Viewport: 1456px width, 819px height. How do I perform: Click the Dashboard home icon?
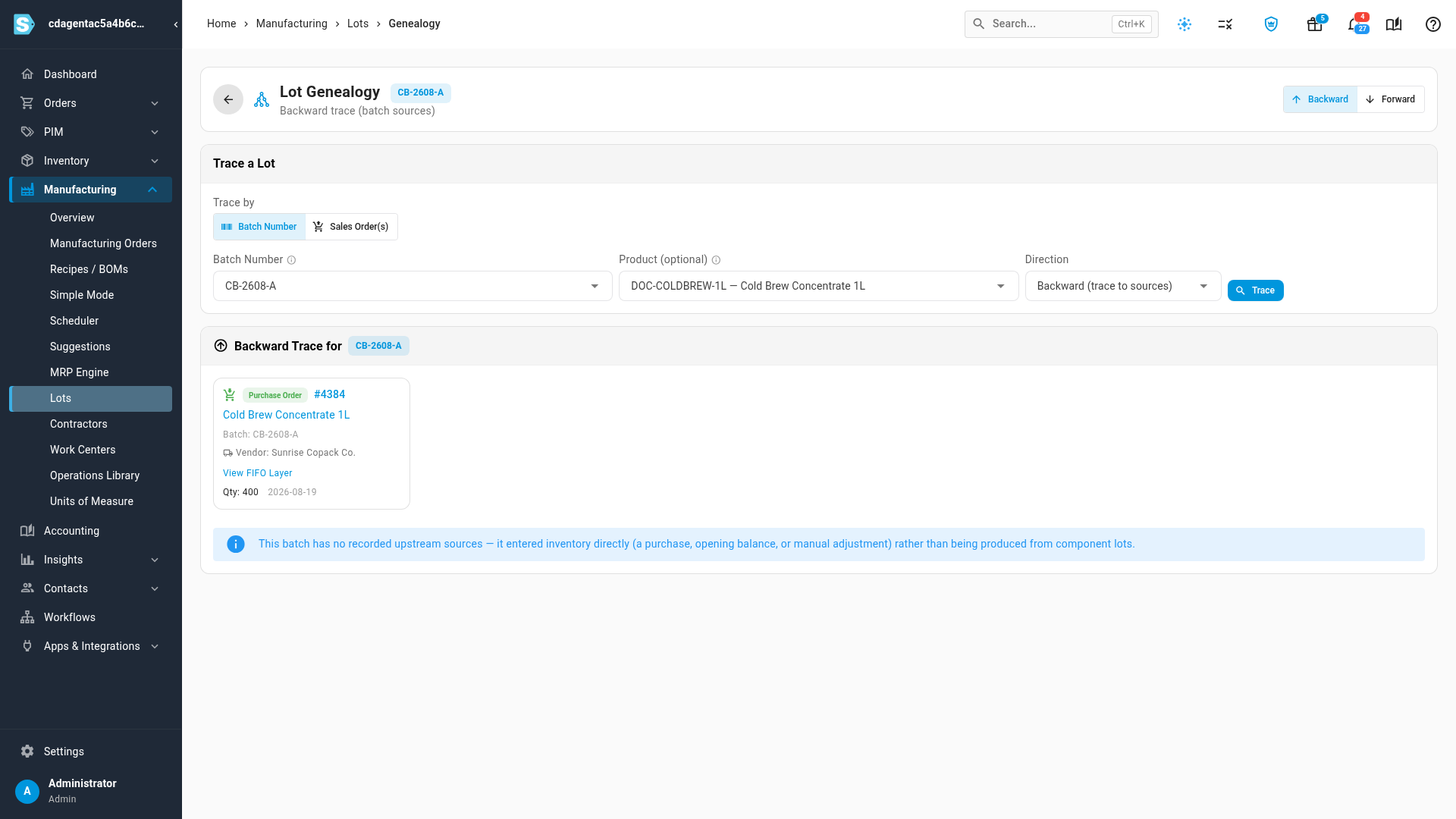27,74
